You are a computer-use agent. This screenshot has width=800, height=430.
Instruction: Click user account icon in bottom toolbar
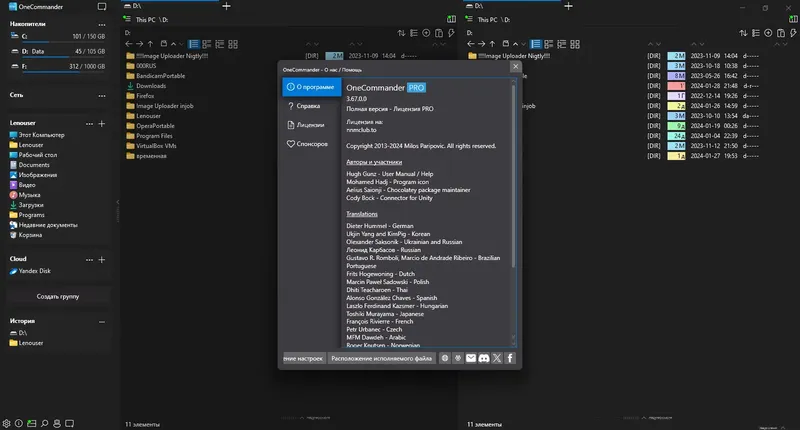[x=57, y=423]
